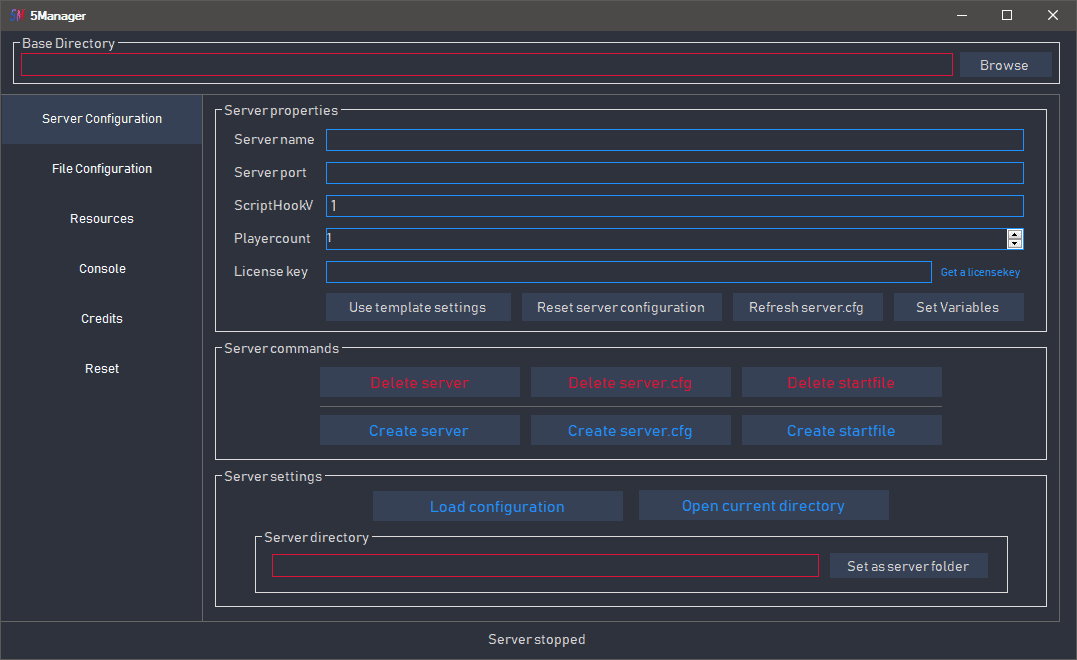Switch to the Resources tab

[x=102, y=219]
